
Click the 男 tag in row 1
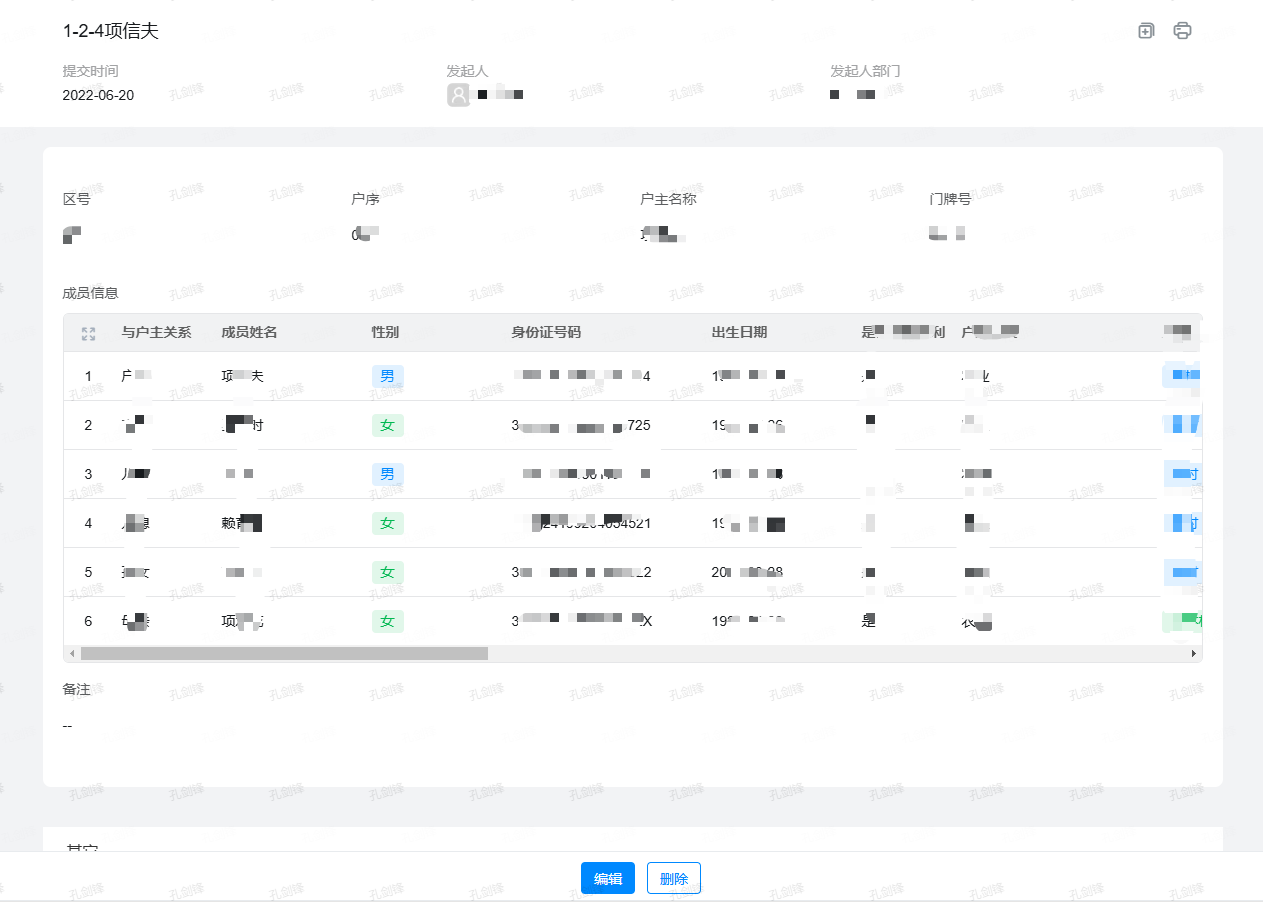tap(388, 376)
